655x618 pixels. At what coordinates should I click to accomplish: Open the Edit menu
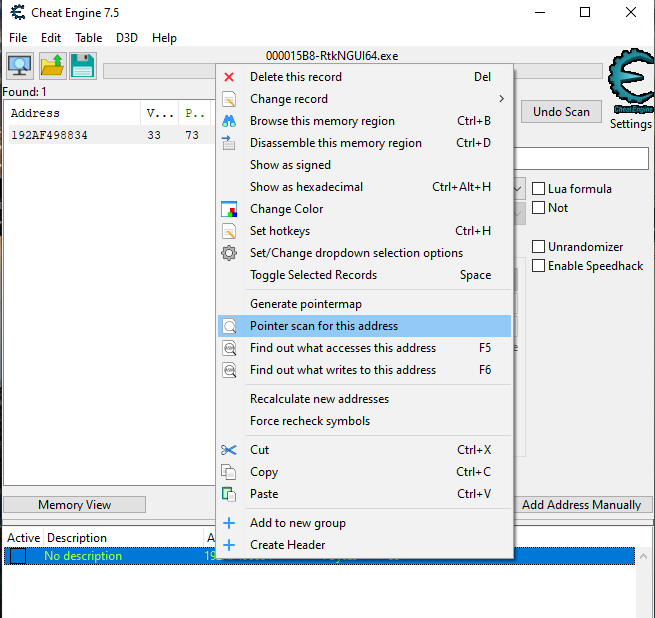click(x=51, y=38)
